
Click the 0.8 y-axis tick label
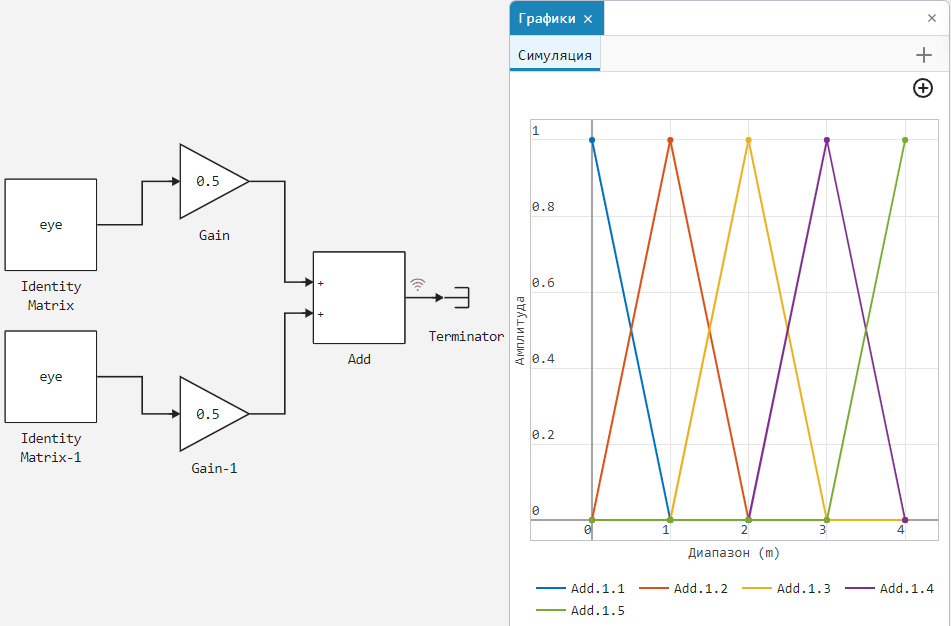point(543,207)
